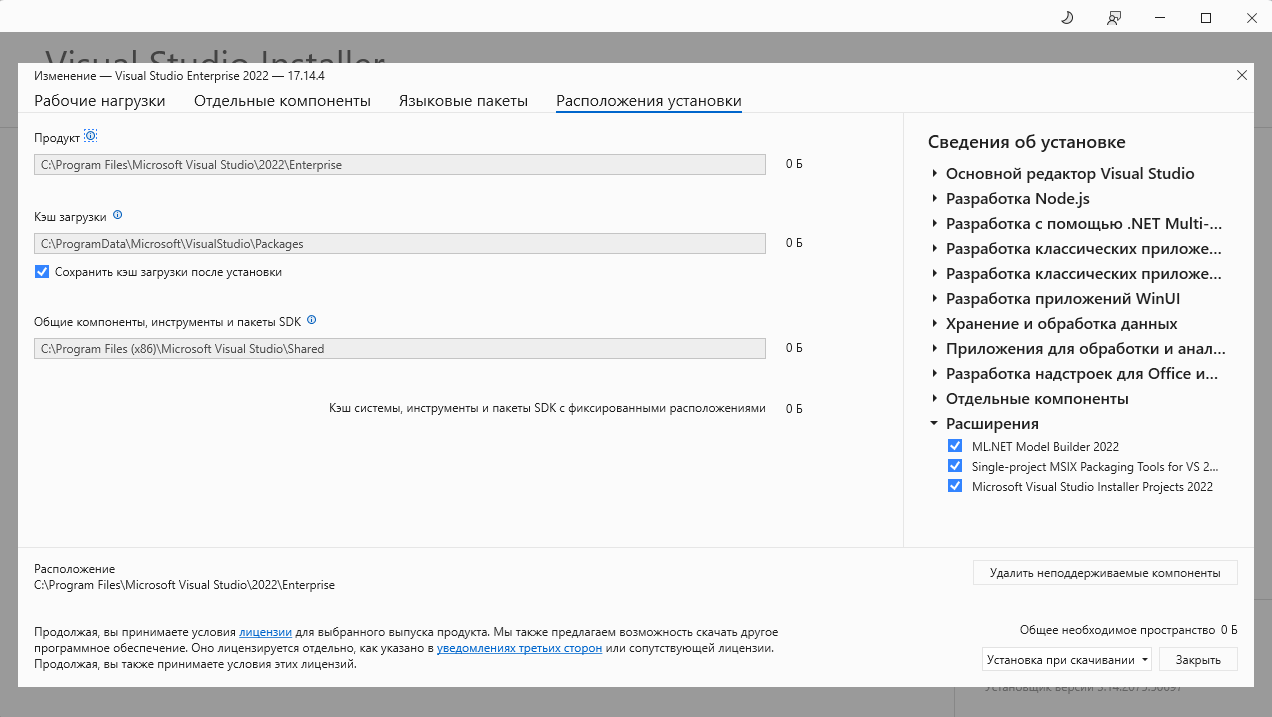The height and width of the screenshot is (717, 1272).
Task: Open the feedback icon in title bar
Action: (x=1113, y=18)
